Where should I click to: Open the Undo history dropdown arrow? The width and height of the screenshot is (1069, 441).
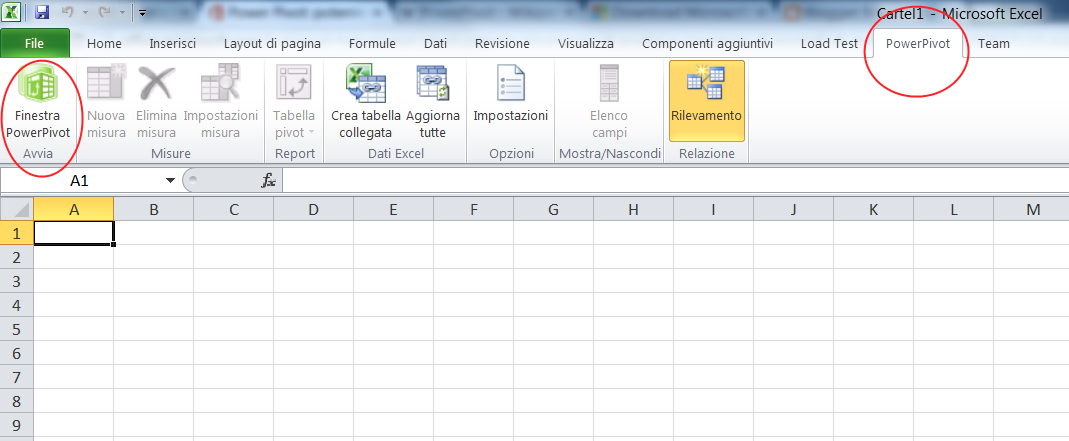tap(85, 12)
